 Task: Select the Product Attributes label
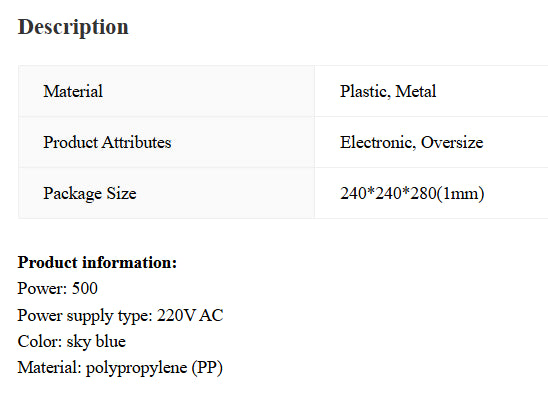point(107,142)
